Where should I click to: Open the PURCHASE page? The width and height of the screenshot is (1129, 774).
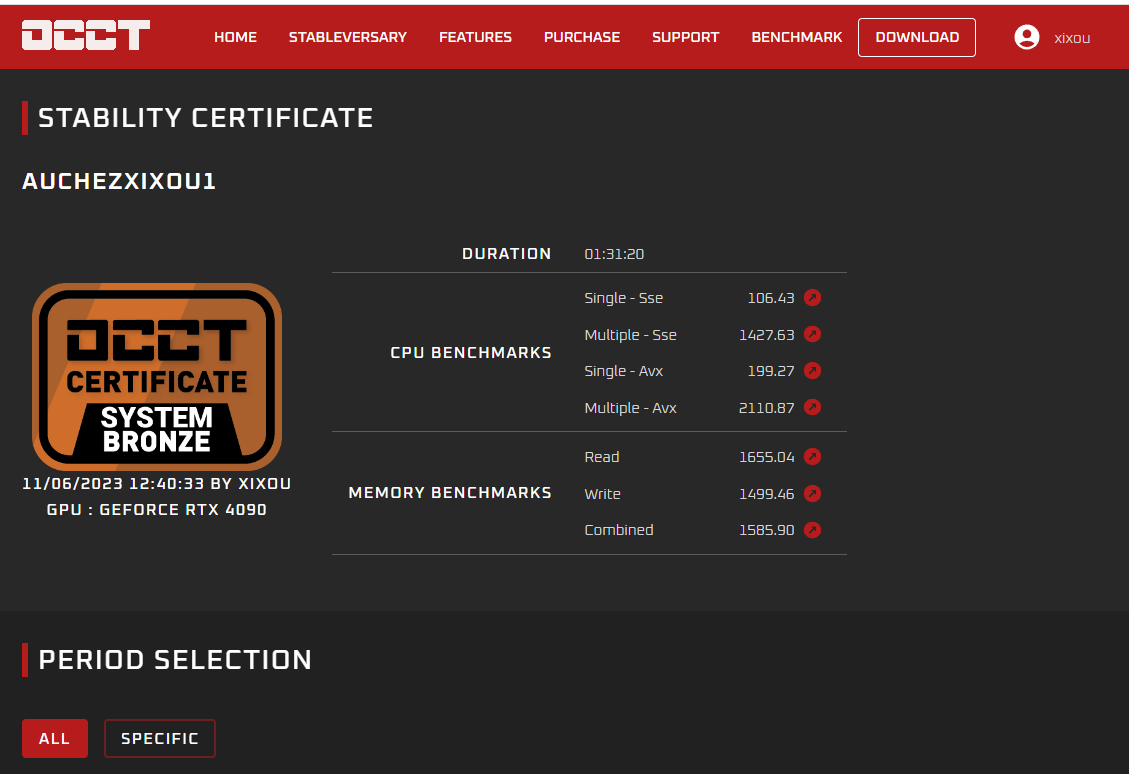pos(581,37)
